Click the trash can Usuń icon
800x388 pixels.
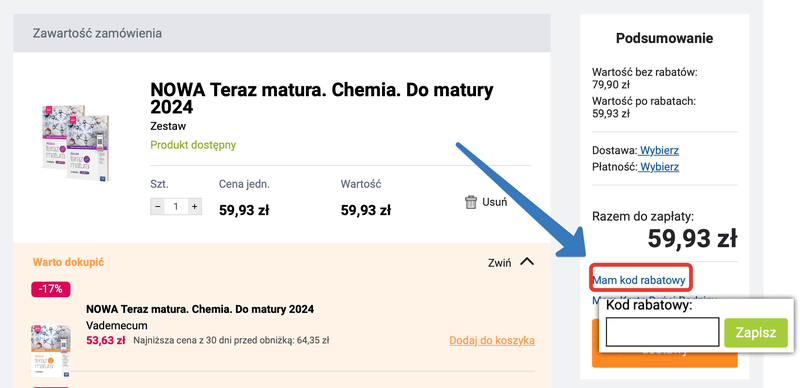(x=470, y=202)
